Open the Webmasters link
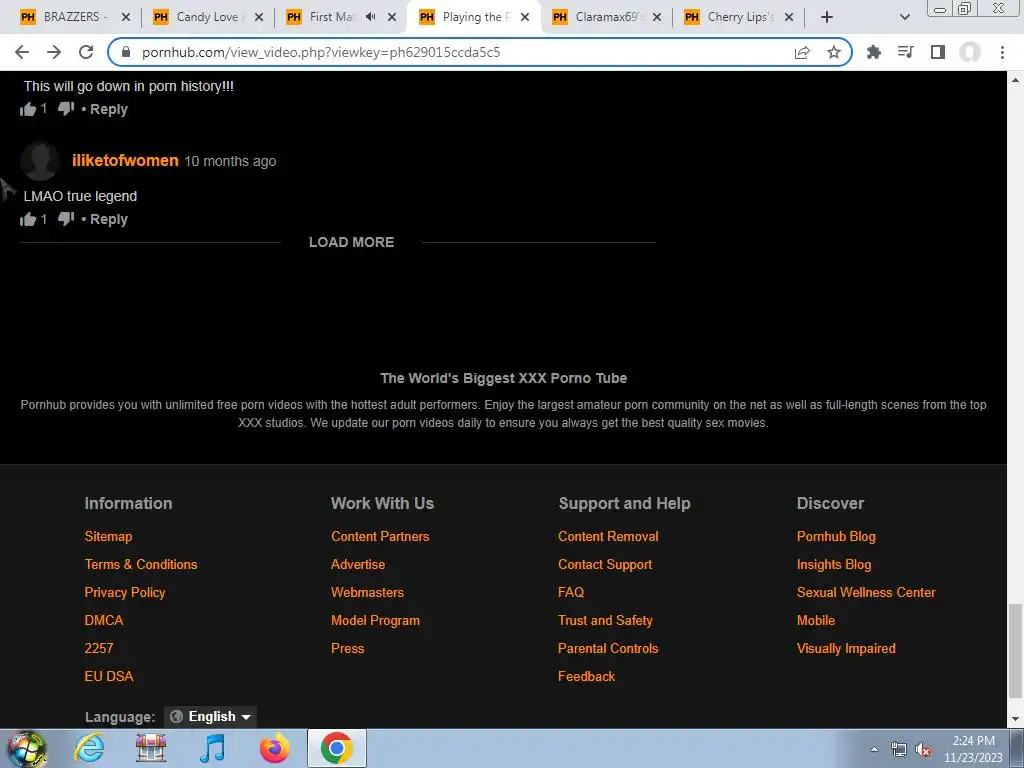 click(367, 592)
